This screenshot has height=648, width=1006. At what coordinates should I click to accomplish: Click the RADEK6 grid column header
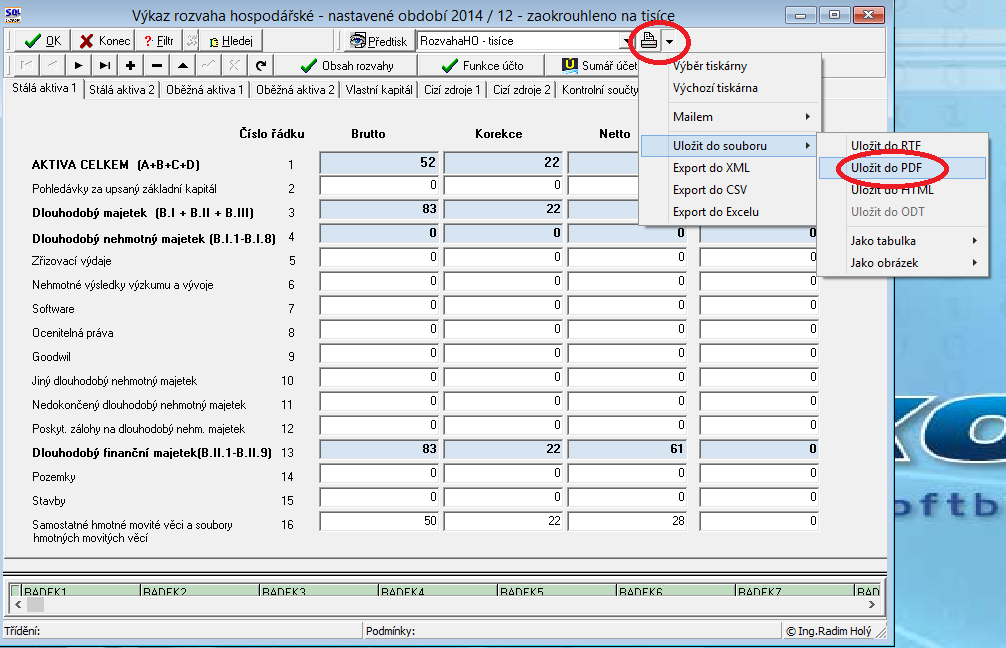[676, 590]
